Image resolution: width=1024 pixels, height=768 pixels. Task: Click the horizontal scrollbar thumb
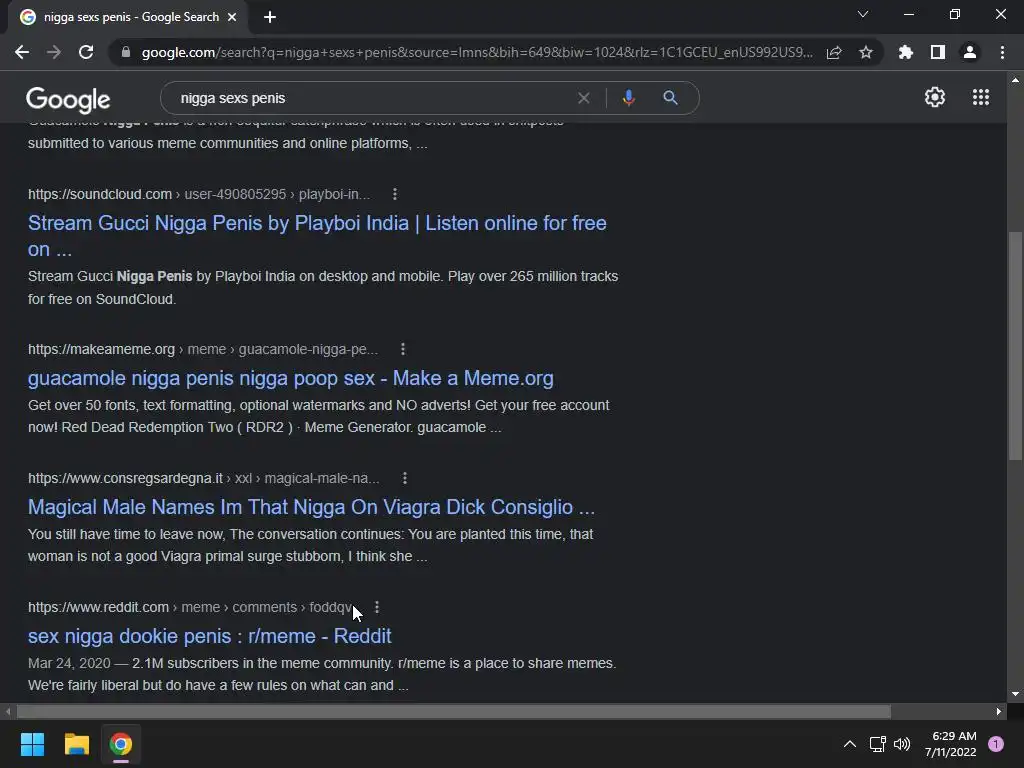tap(454, 711)
